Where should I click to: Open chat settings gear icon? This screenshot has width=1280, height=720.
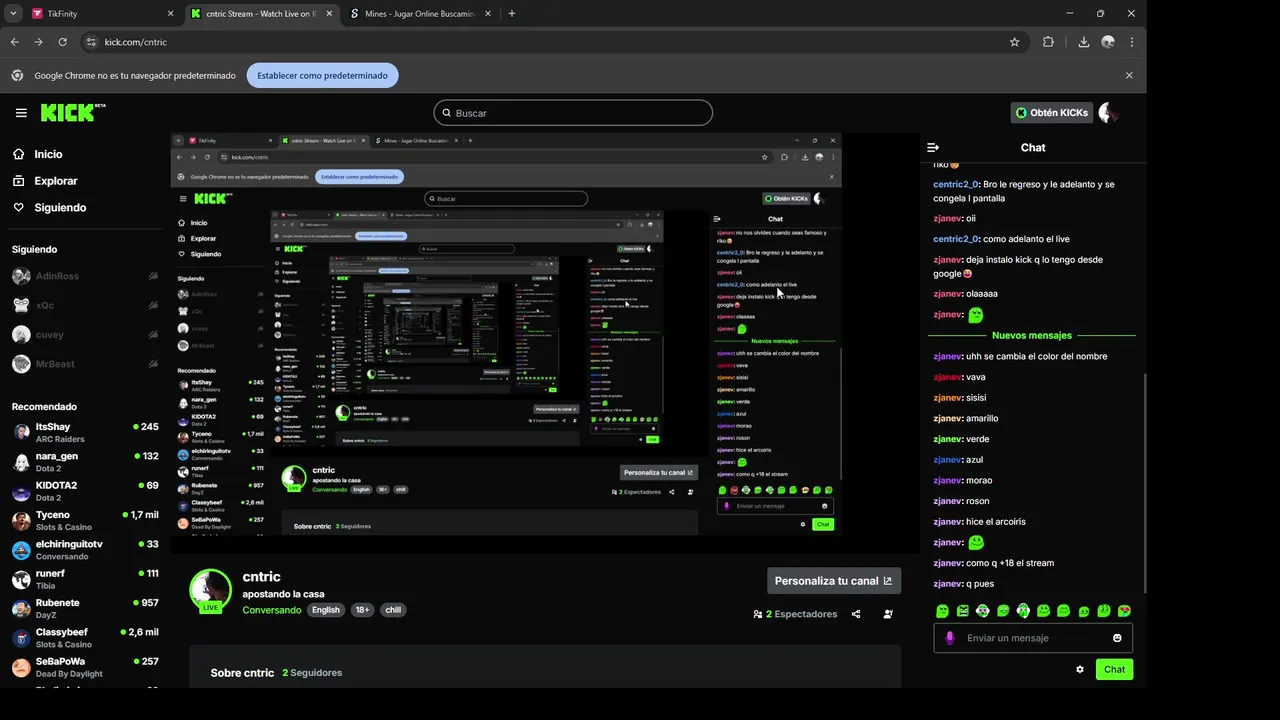click(x=1080, y=669)
